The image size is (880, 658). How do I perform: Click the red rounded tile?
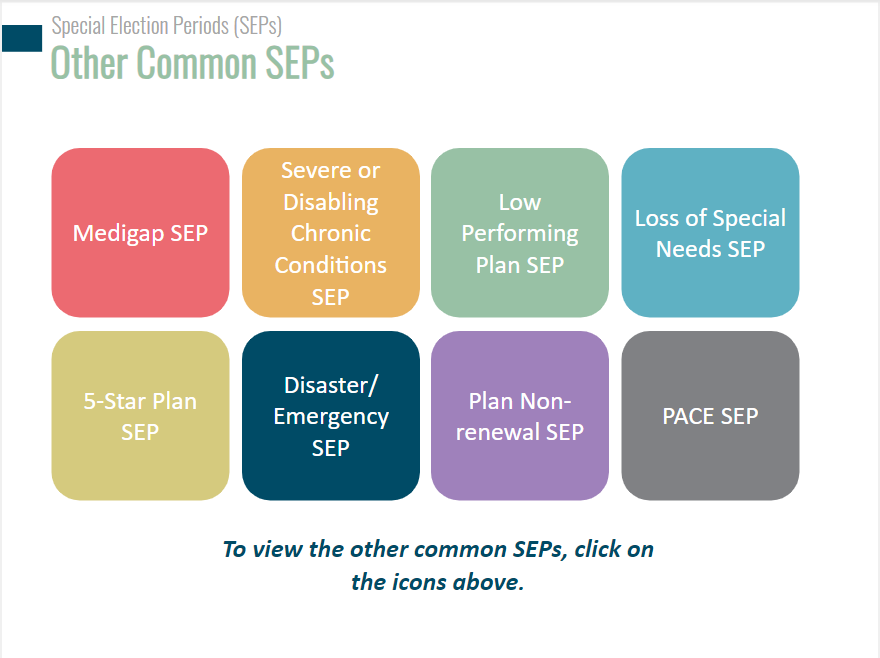pos(140,232)
